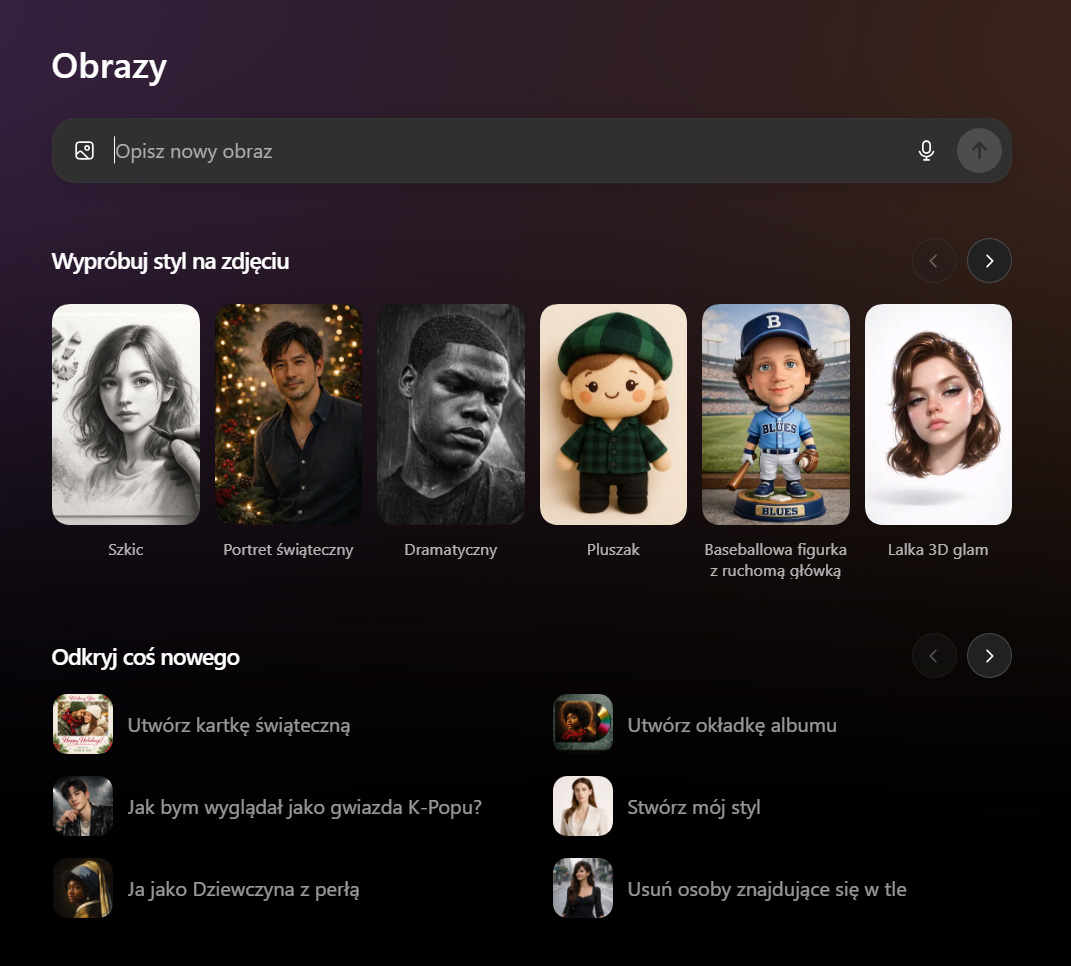Click the Dziewczyna z perłą thumbnail icon
Viewport: 1071px width, 966px height.
83,888
